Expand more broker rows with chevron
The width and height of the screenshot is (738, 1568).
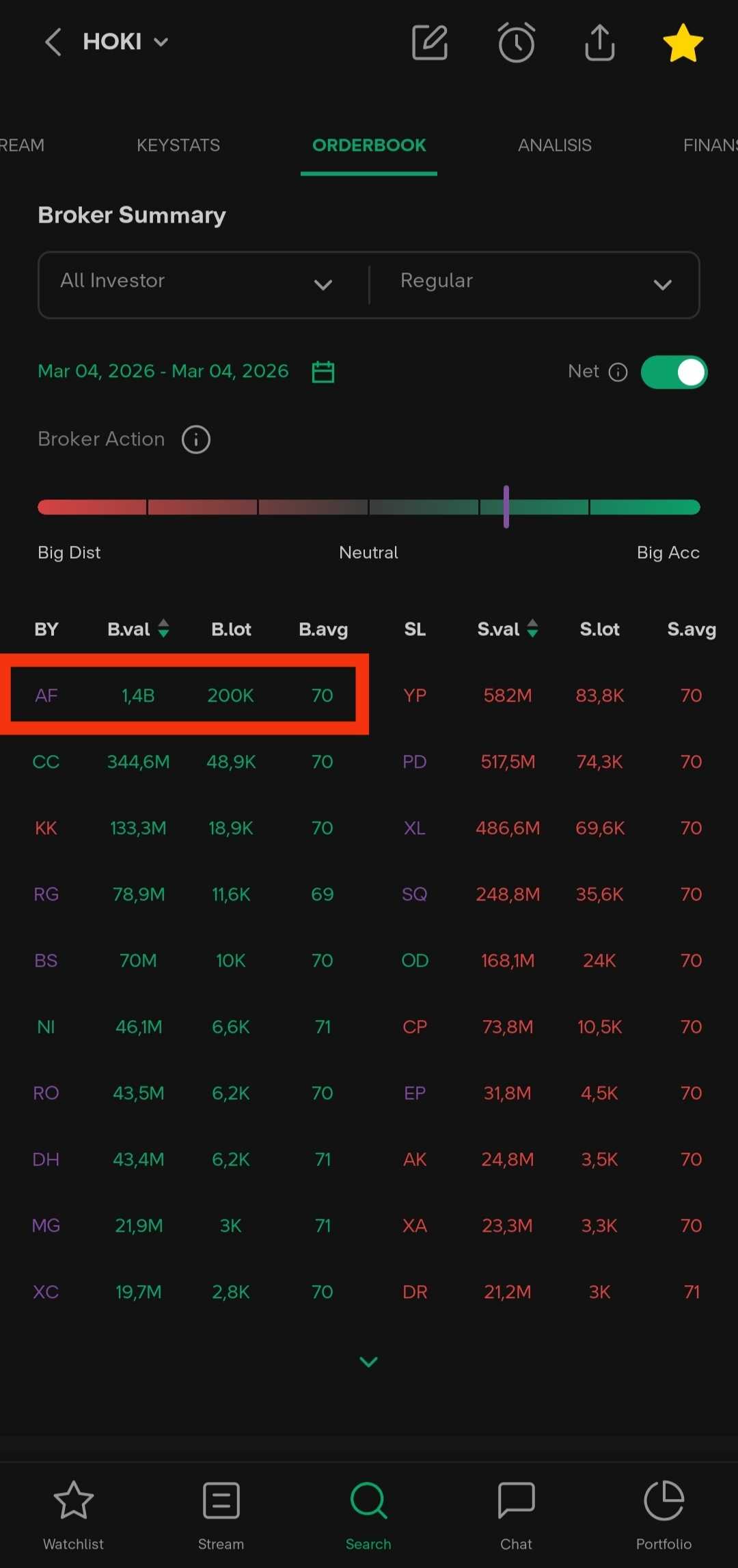368,1362
